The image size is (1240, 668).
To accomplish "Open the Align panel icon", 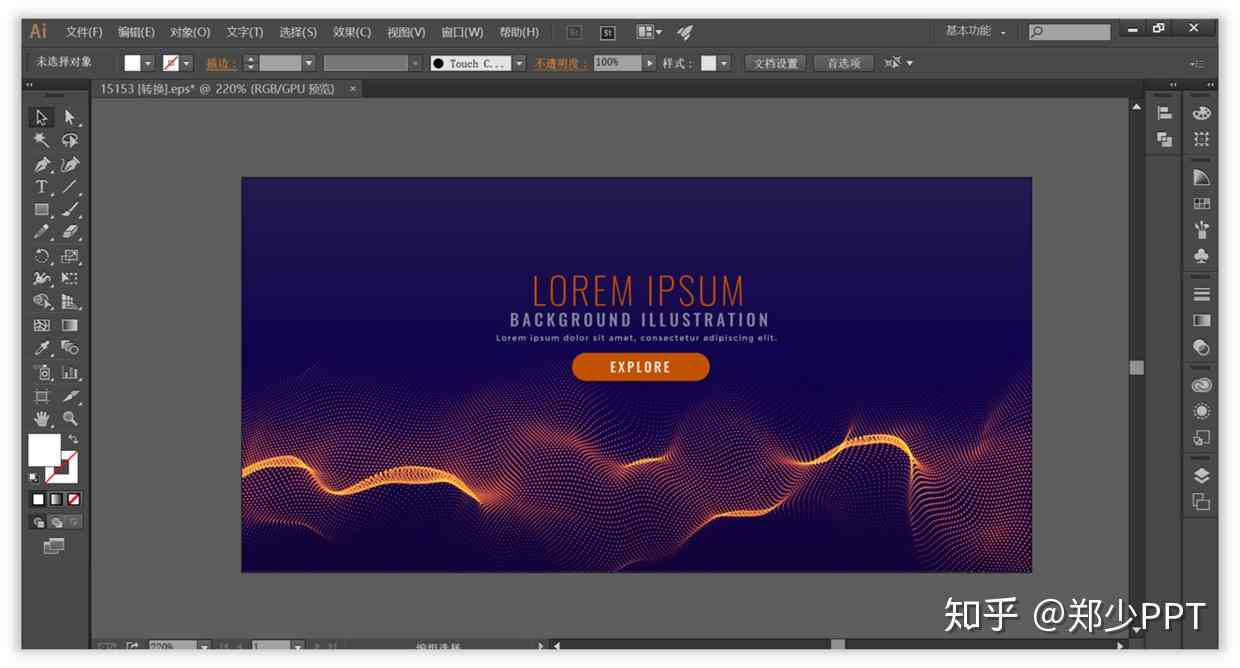I will [1164, 114].
